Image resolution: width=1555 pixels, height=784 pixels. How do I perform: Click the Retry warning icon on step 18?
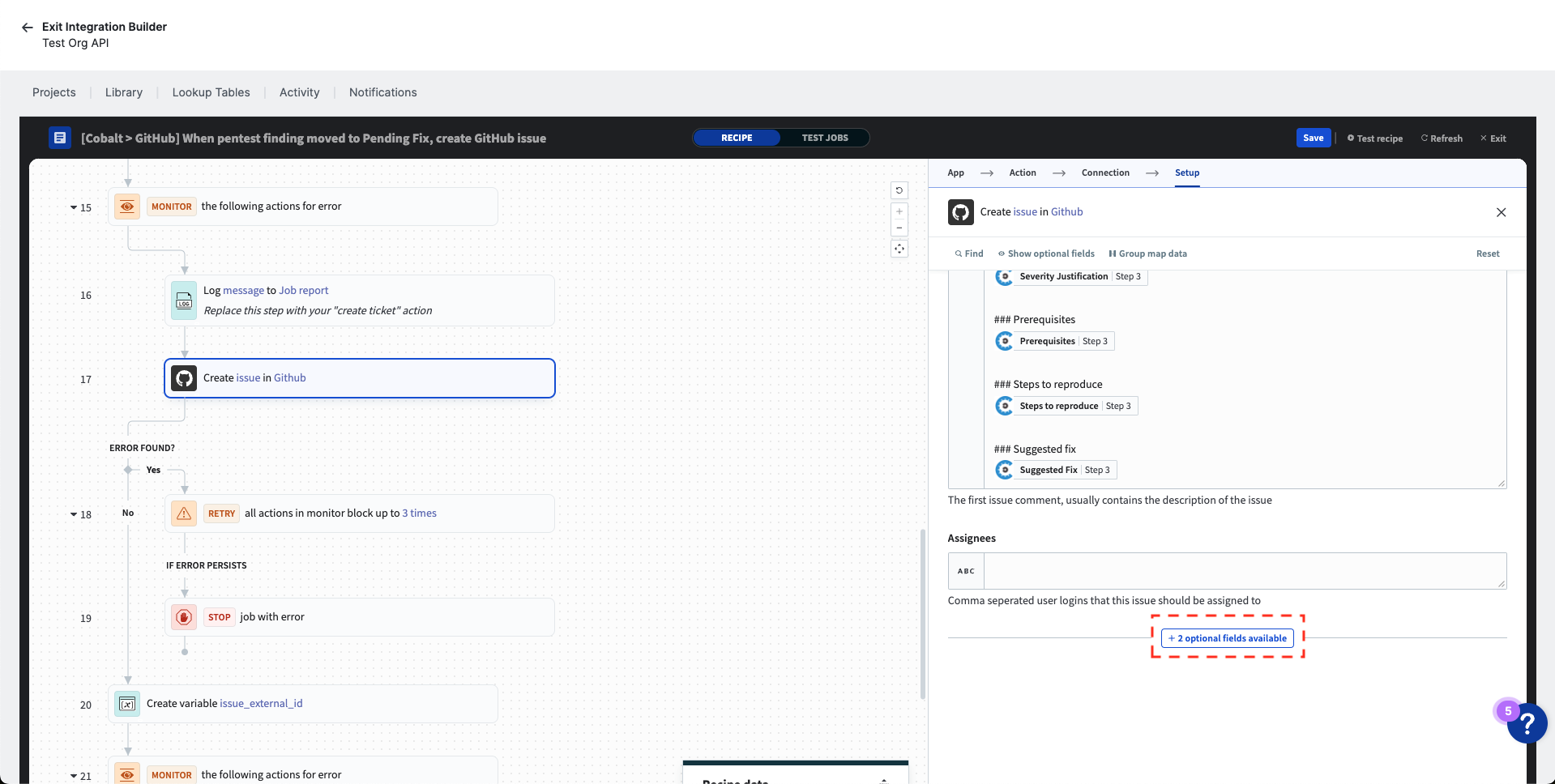(184, 513)
